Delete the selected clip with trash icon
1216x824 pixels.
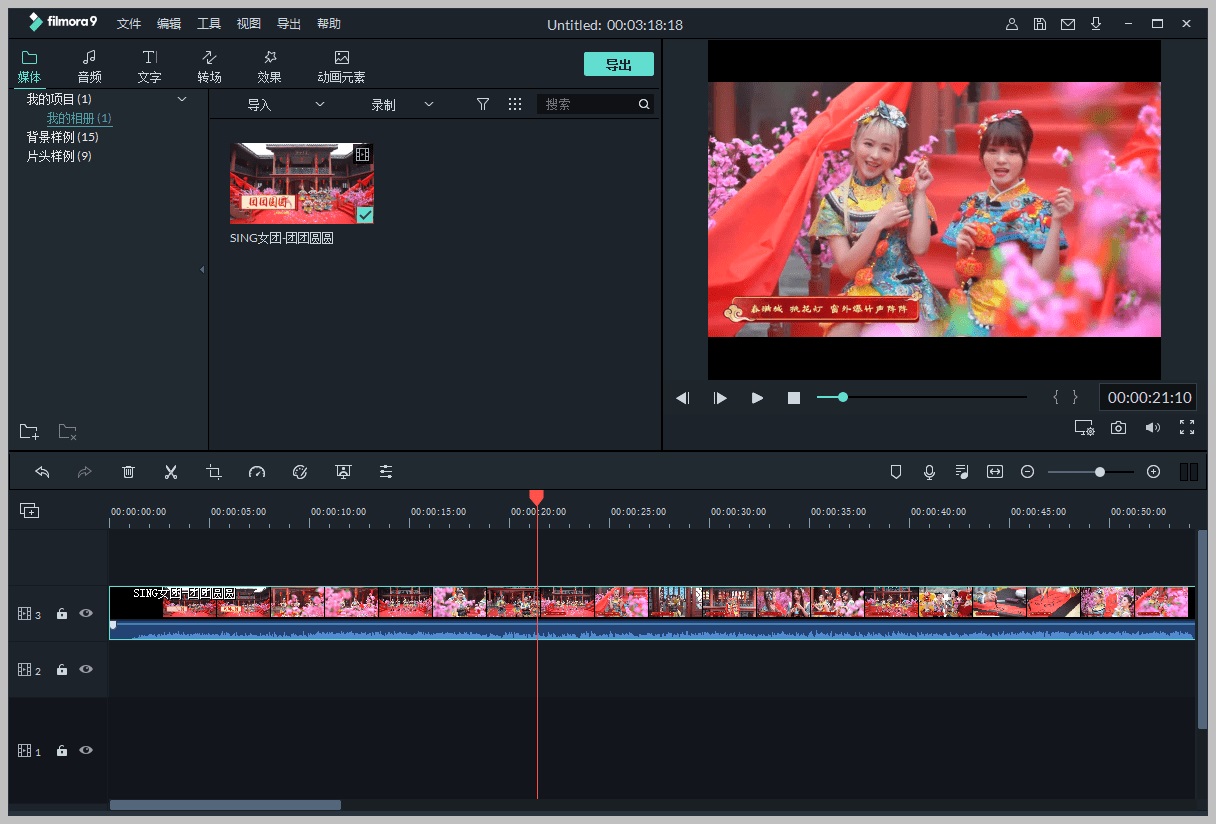pos(128,472)
